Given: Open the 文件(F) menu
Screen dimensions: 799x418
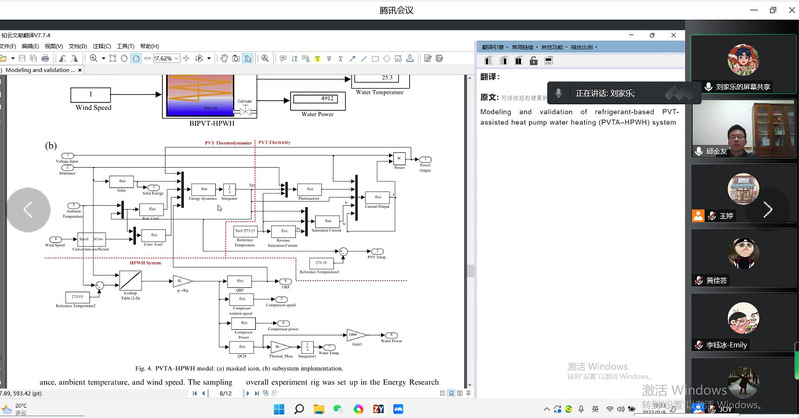Looking at the screenshot, I should [8, 46].
